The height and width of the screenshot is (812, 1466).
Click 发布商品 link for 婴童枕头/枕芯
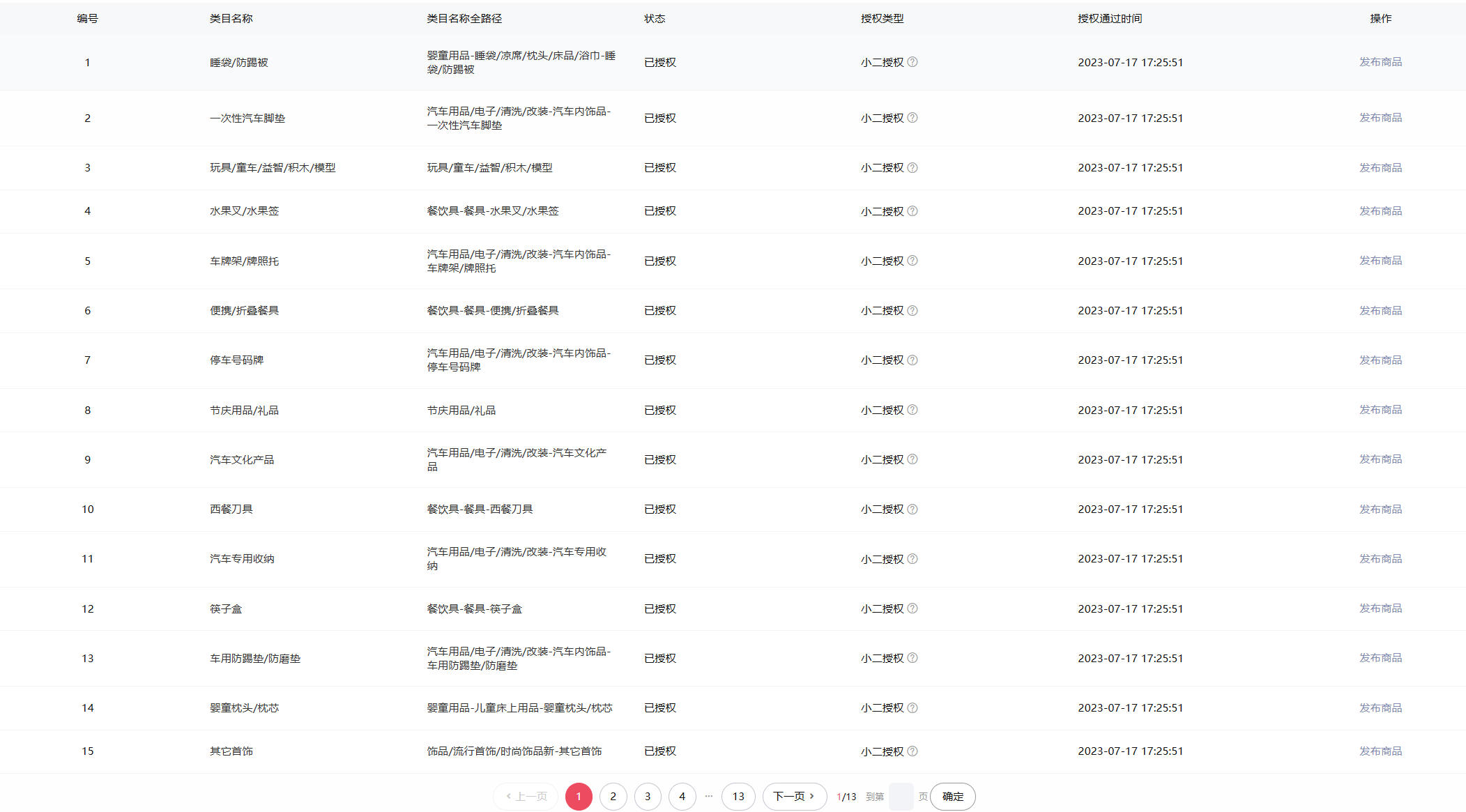coord(1380,708)
